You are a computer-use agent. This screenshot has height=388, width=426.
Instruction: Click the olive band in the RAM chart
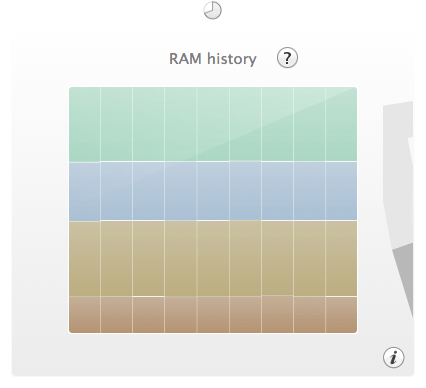(x=213, y=258)
